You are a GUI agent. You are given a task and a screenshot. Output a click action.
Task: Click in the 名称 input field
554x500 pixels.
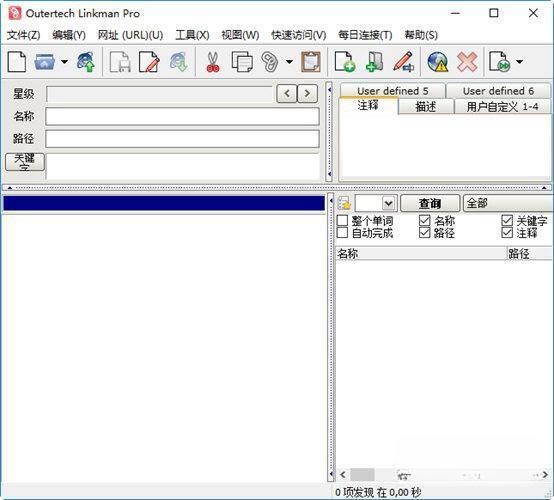(x=182, y=117)
